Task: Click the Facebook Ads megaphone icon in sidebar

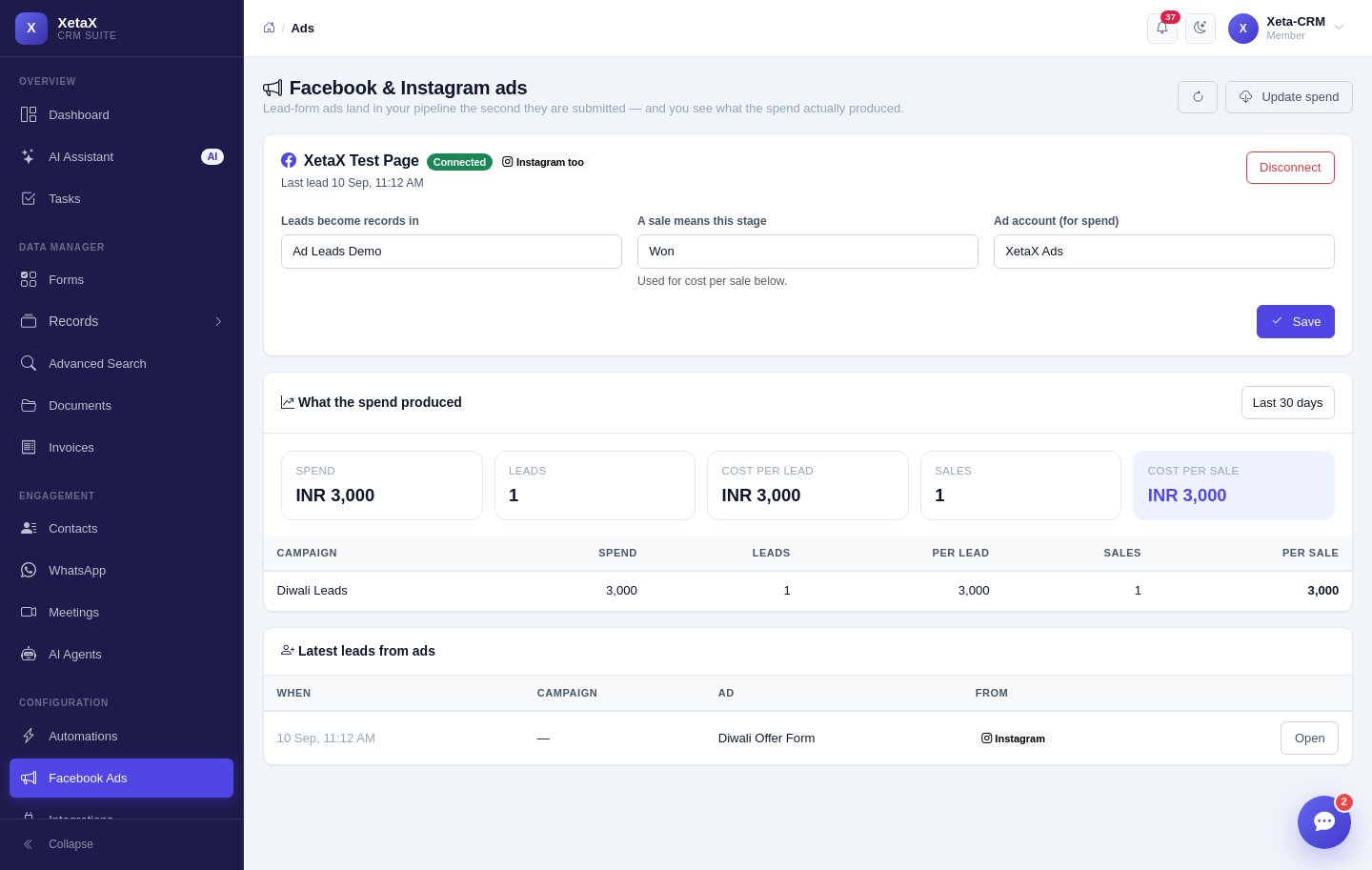Action: pyautogui.click(x=29, y=778)
